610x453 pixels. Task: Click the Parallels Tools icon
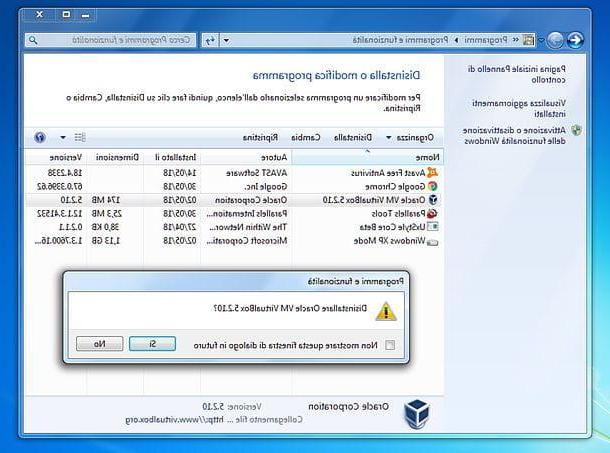[x=432, y=214]
